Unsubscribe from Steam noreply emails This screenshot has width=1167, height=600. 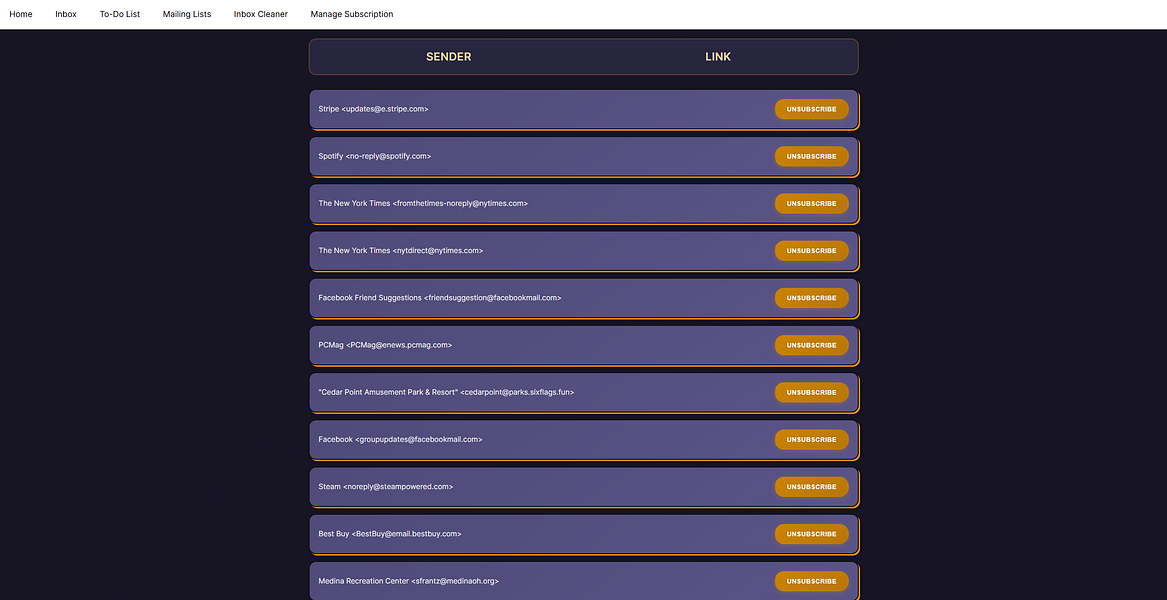click(x=811, y=486)
